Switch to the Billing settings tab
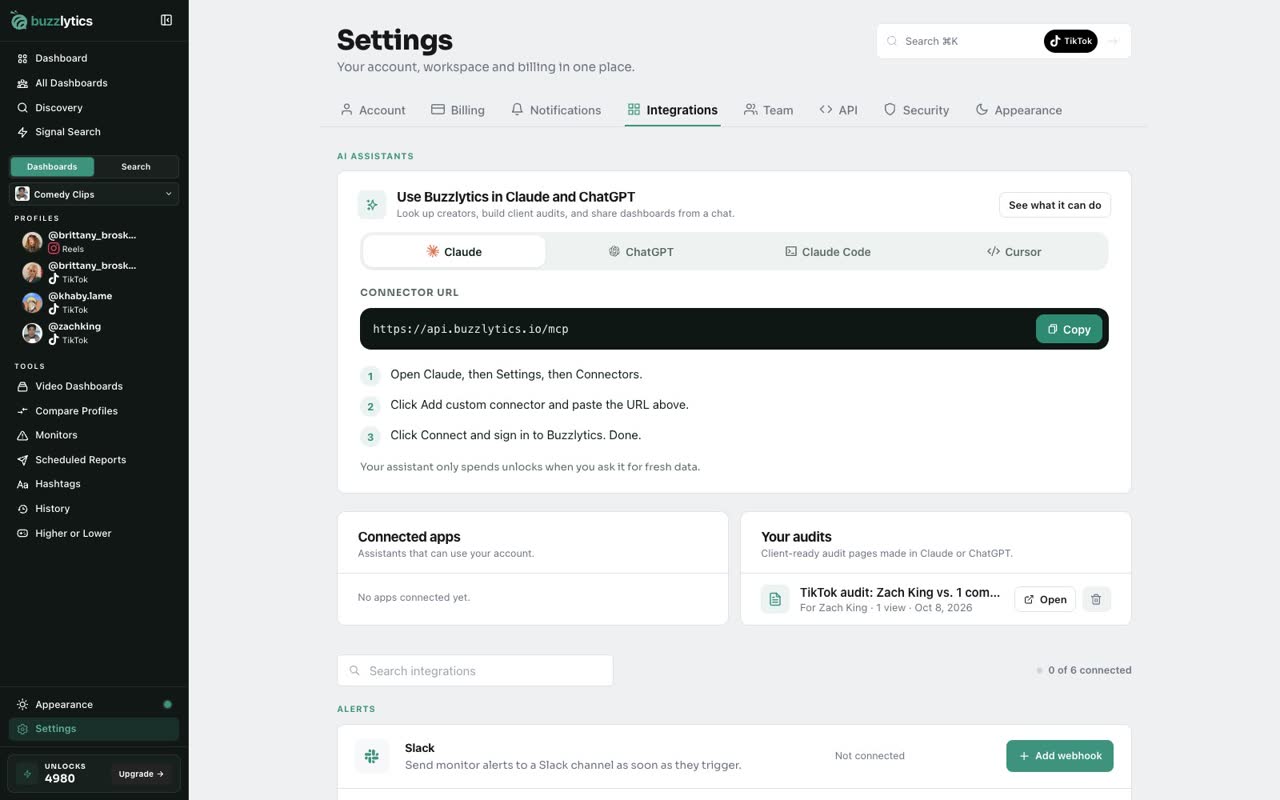Image resolution: width=1280 pixels, height=800 pixels. click(458, 110)
